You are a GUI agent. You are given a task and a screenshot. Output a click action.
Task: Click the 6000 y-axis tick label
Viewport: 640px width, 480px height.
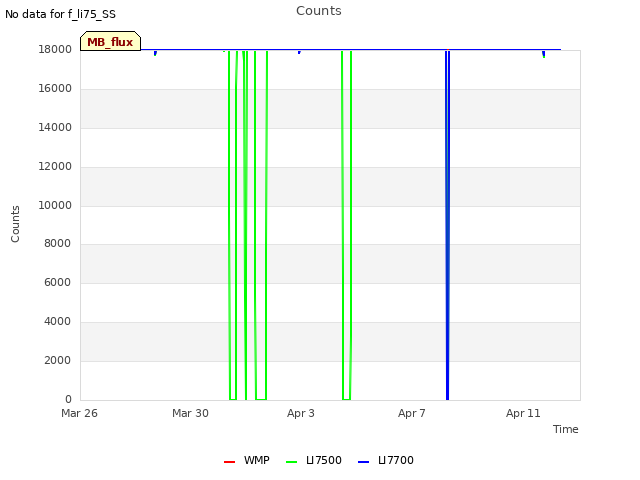pyautogui.click(x=58, y=282)
